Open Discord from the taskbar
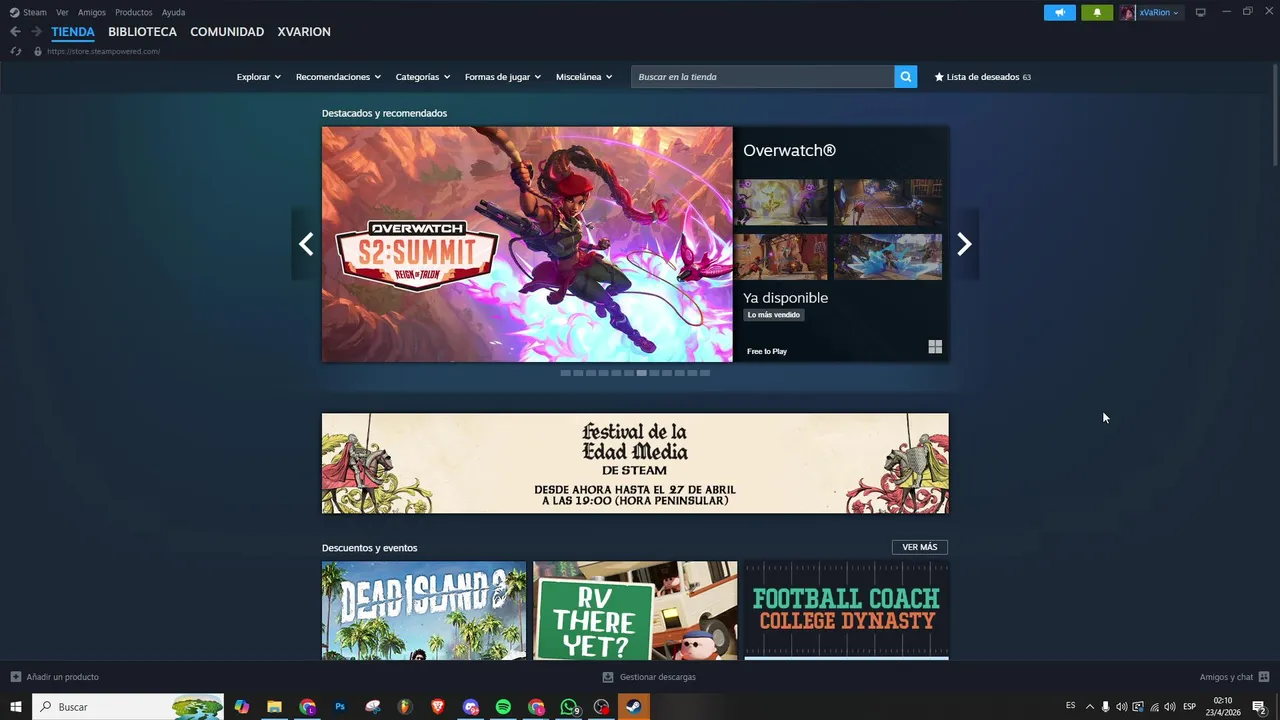 point(471,707)
